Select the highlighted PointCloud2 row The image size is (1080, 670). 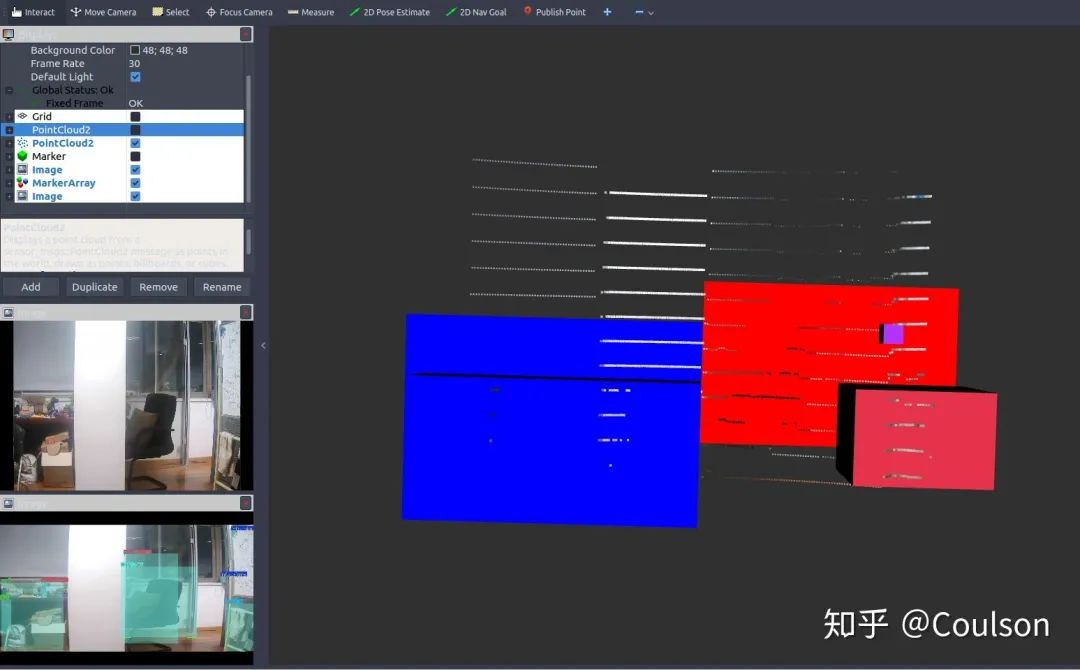coord(129,129)
